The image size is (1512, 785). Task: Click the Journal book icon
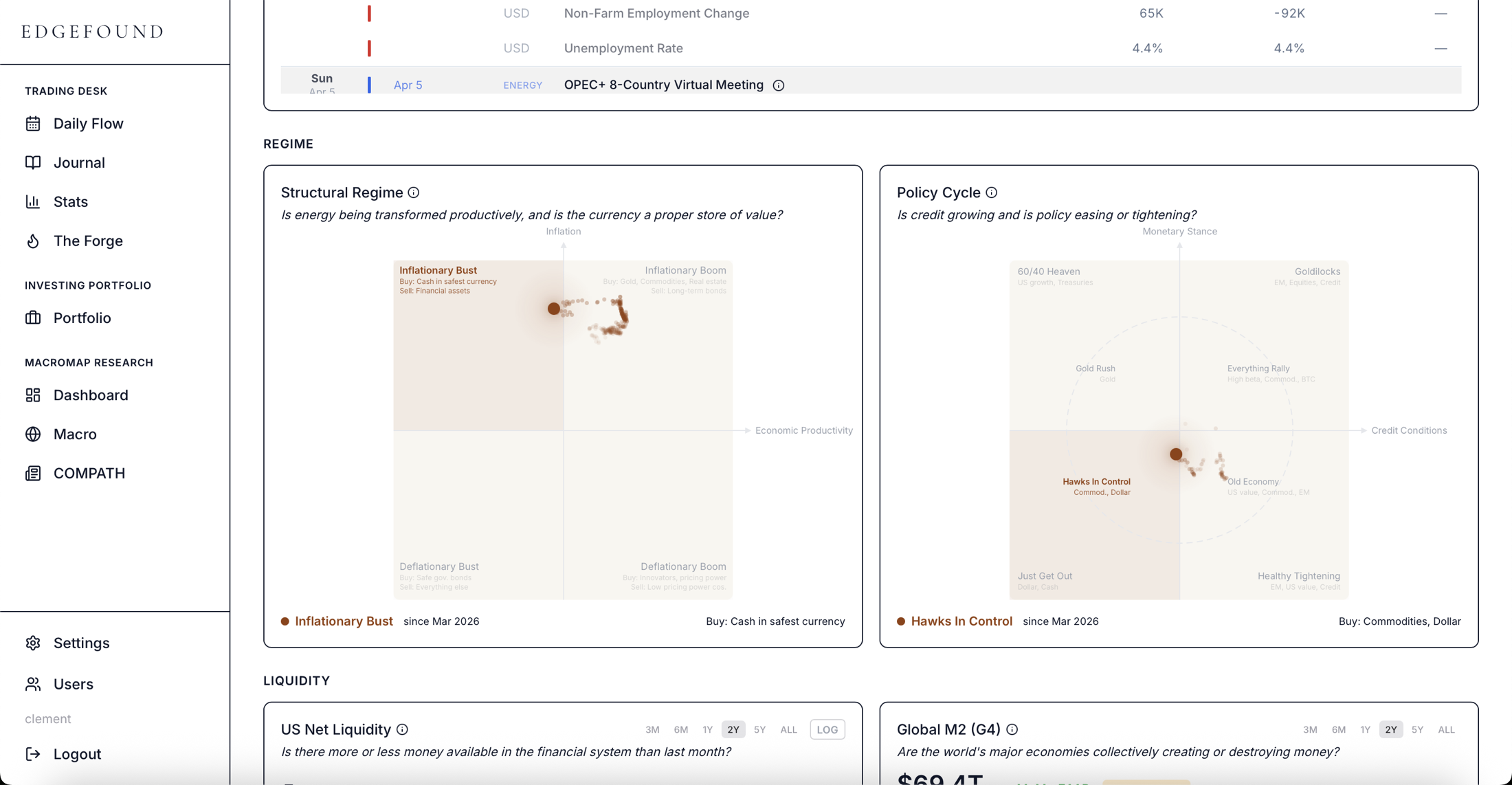click(x=33, y=163)
